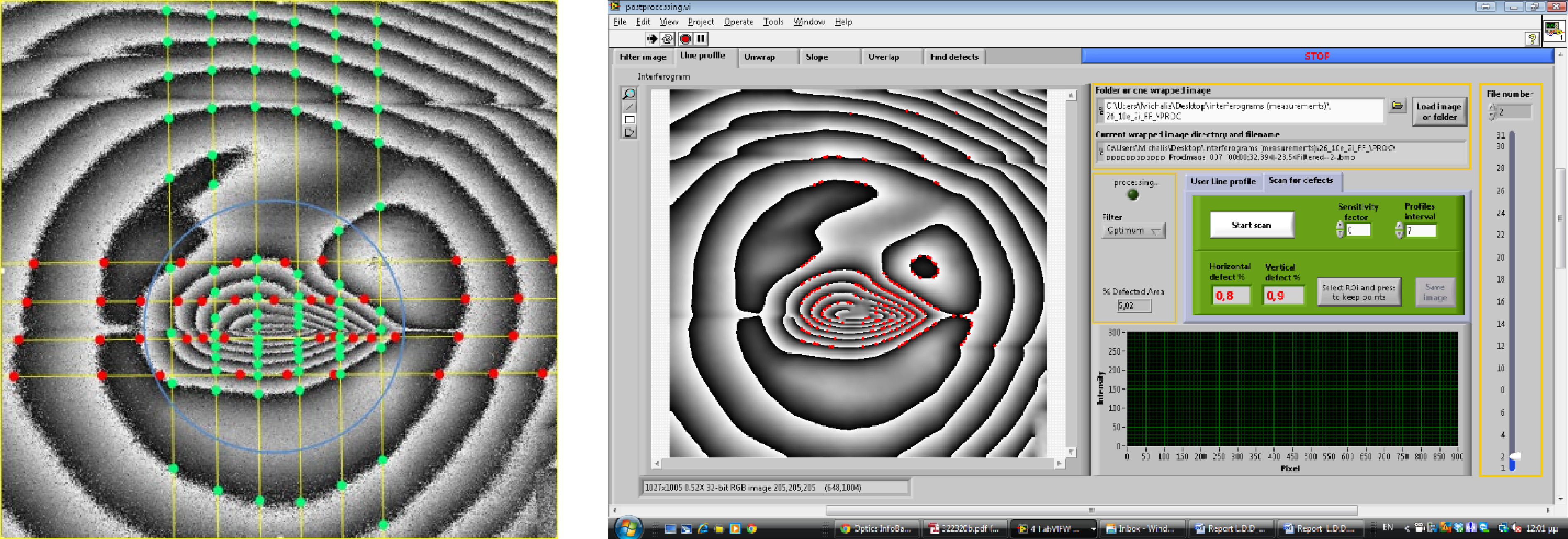The width and height of the screenshot is (1568, 539).
Task: Select the Rectangle ROI image tool
Action: coord(629,120)
